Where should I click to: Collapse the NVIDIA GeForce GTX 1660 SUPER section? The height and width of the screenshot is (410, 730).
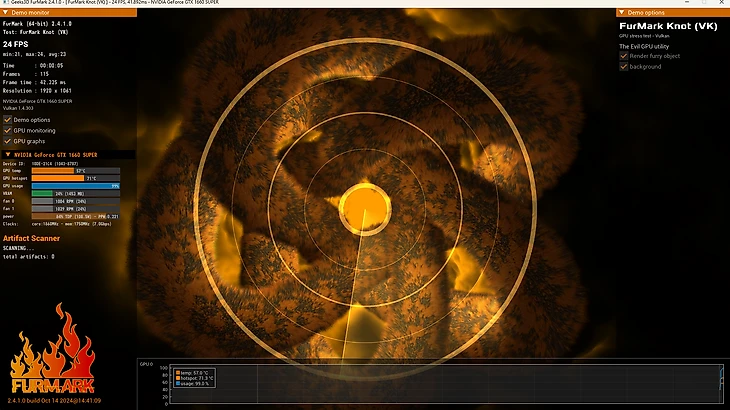point(8,155)
